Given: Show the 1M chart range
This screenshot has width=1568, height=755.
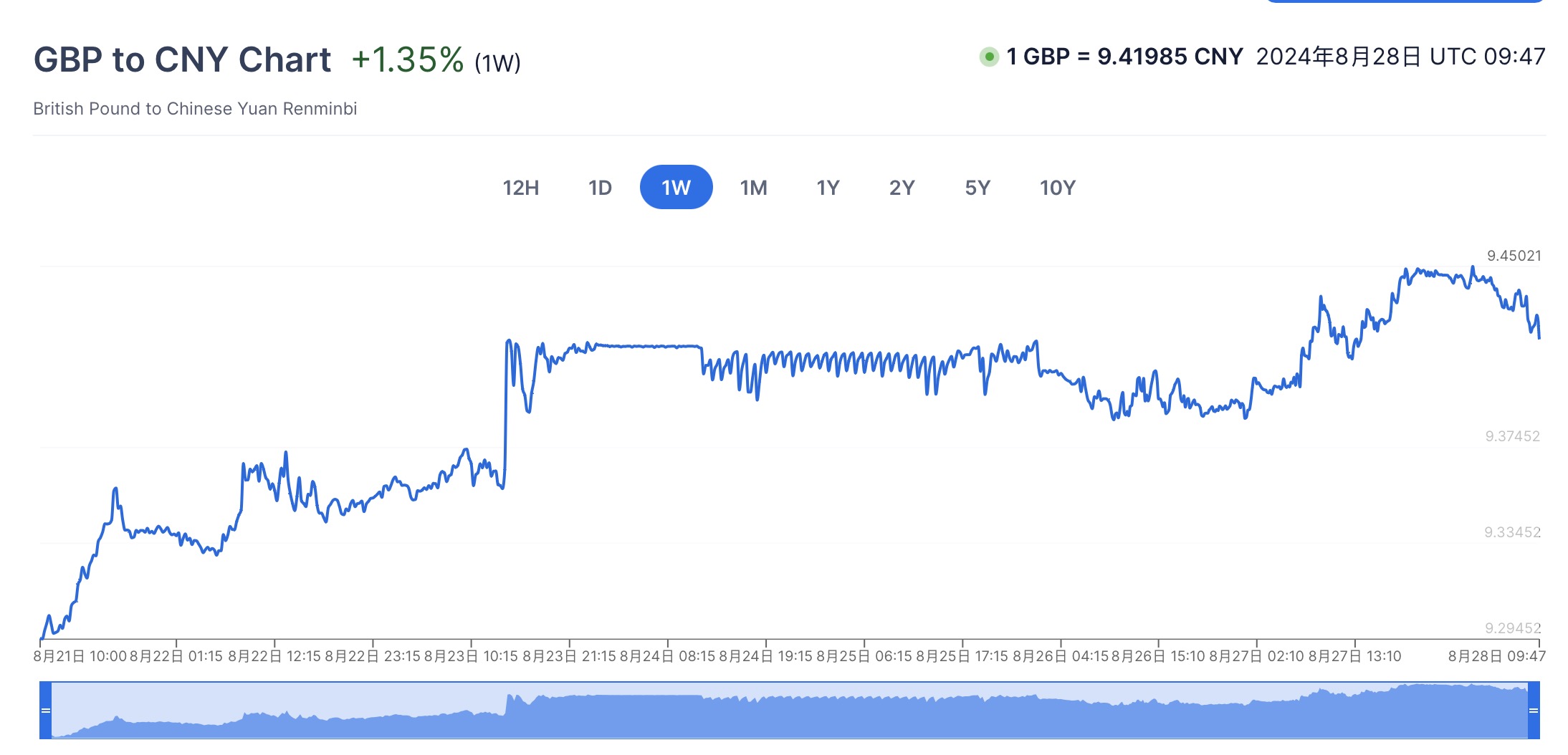Looking at the screenshot, I should [753, 188].
